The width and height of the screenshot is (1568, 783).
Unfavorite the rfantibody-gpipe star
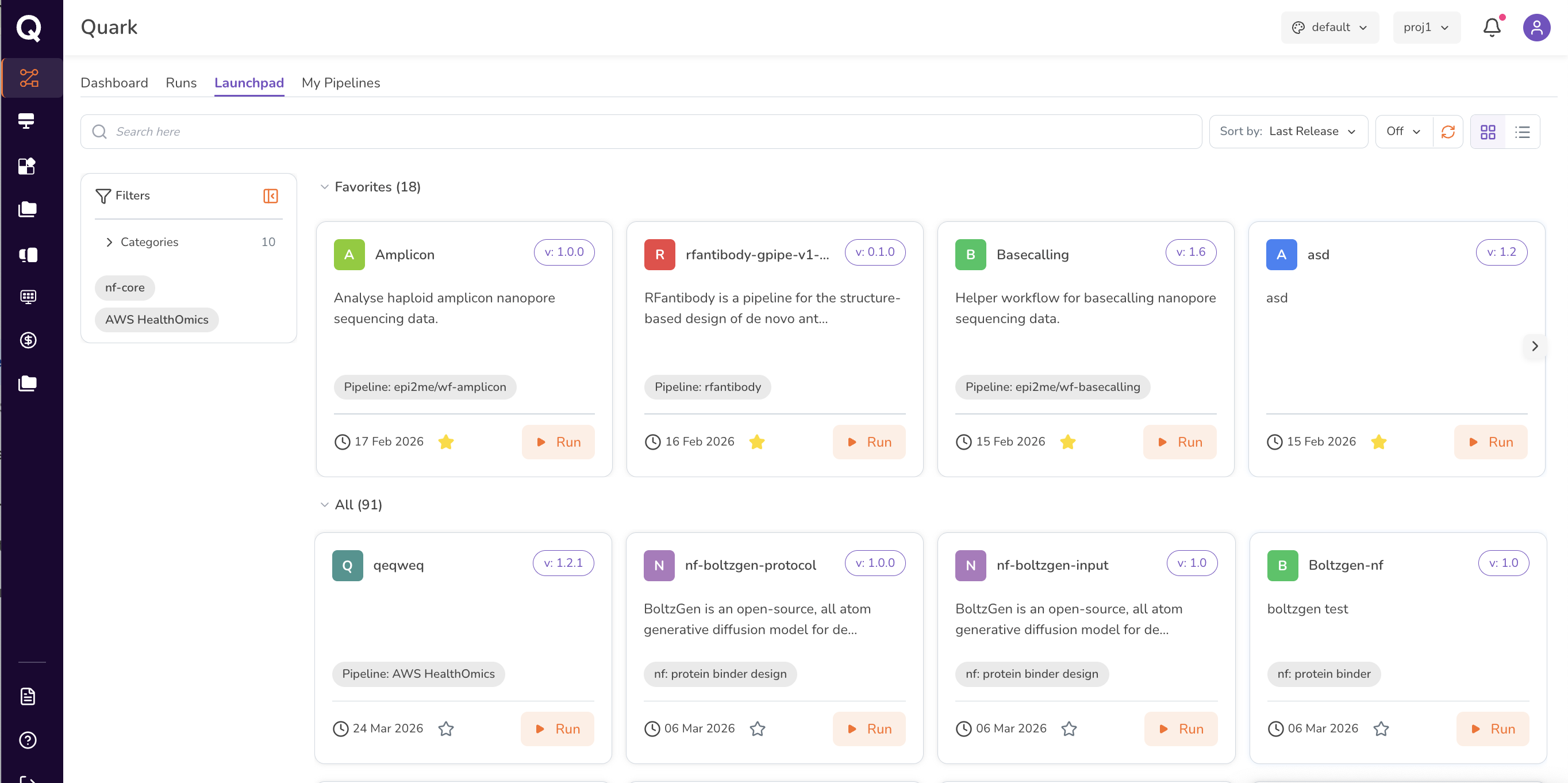756,442
